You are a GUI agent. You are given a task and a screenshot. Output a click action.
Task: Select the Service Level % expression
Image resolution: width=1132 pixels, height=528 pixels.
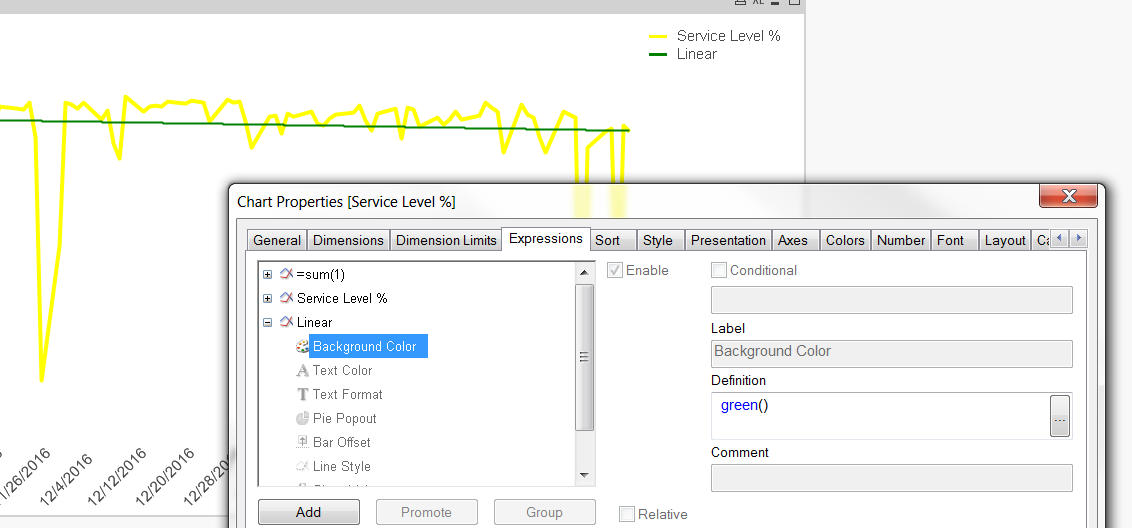342,298
